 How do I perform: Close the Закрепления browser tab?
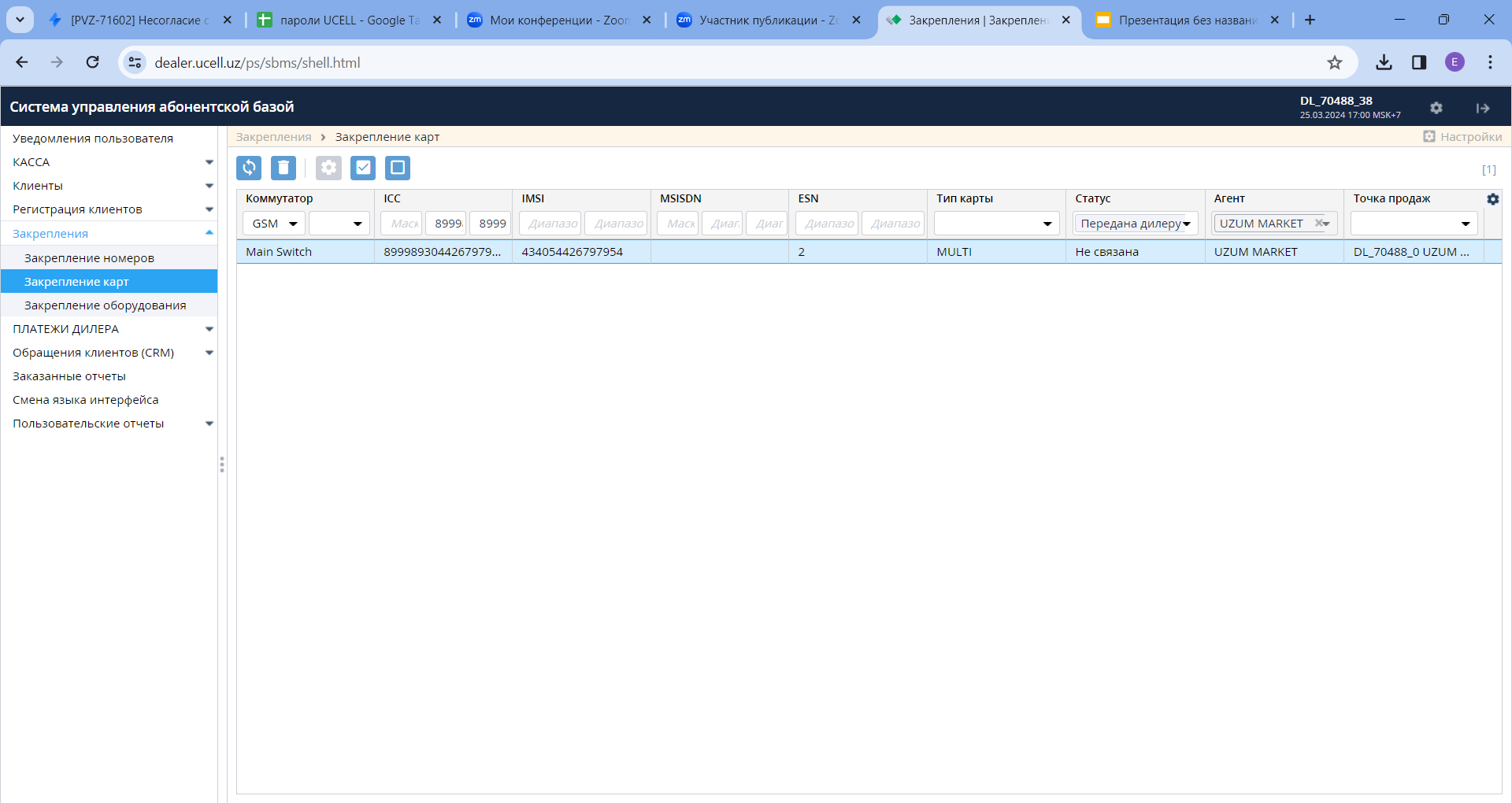1065,20
